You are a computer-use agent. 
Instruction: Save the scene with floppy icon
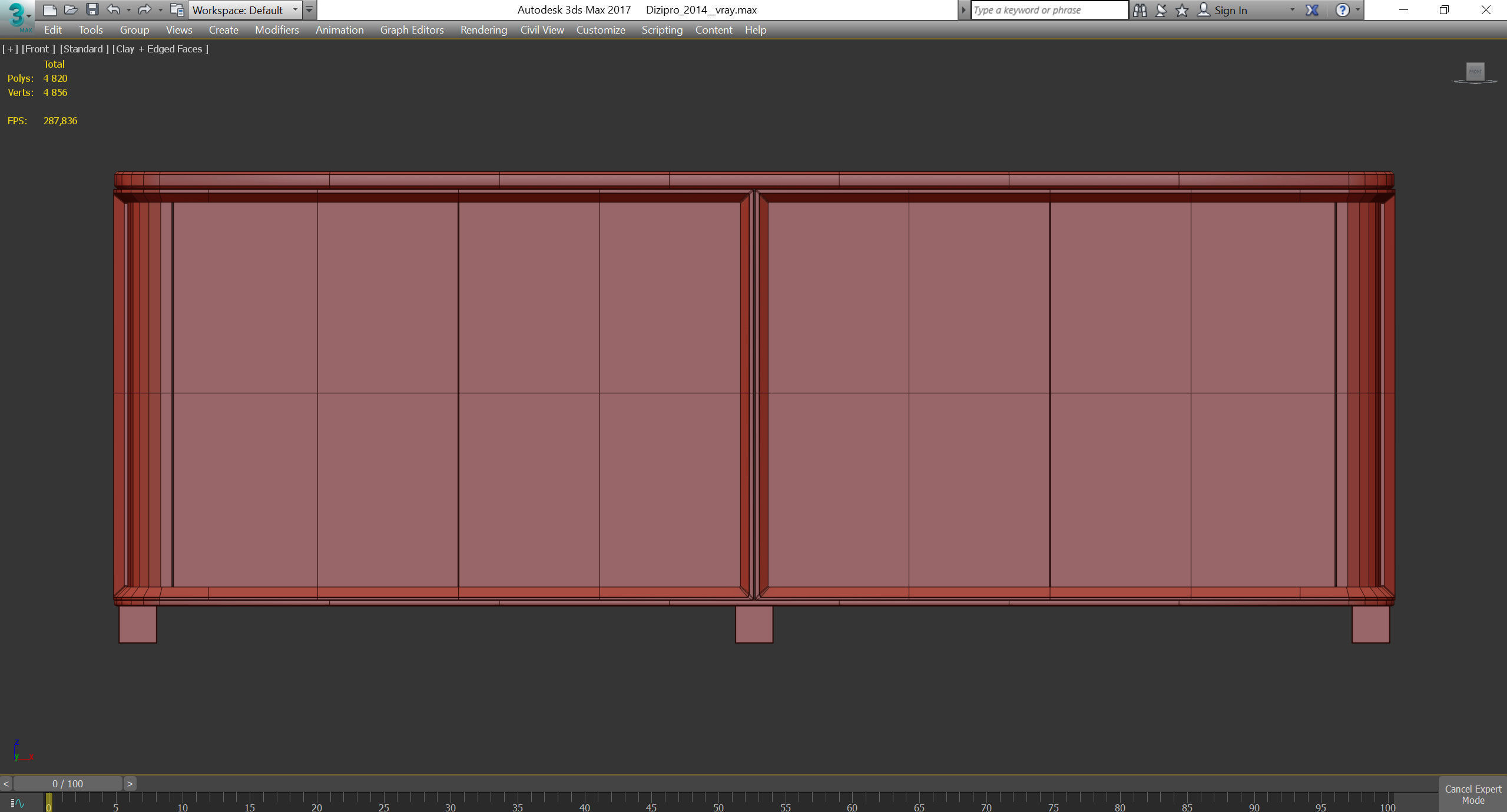coord(92,10)
